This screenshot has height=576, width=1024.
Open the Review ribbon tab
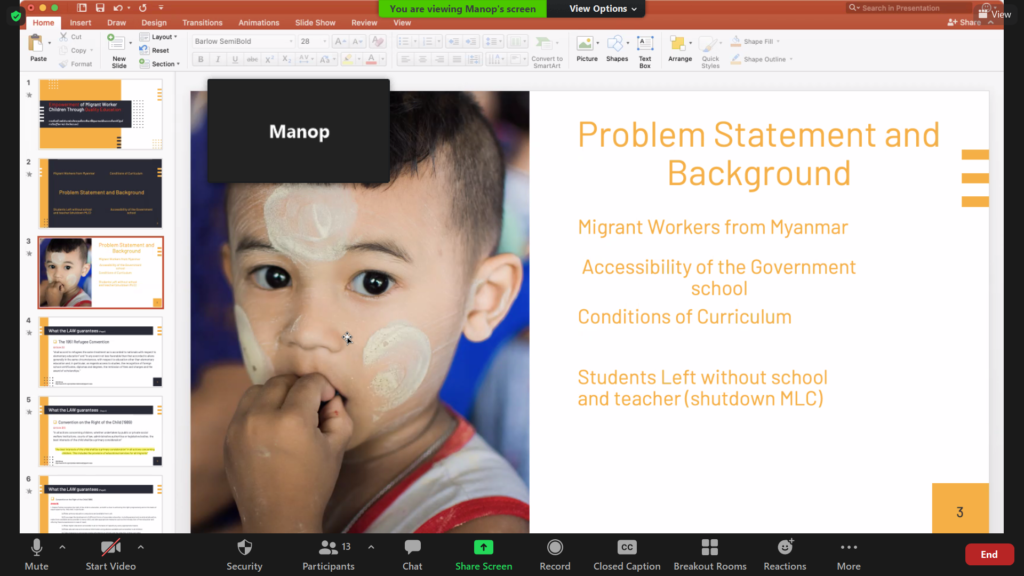[364, 23]
